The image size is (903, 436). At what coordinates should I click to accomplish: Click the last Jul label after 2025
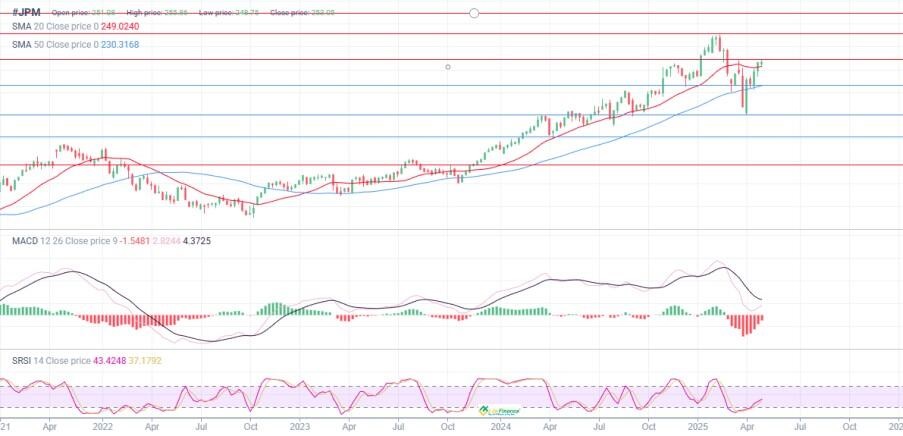pyautogui.click(x=800, y=427)
